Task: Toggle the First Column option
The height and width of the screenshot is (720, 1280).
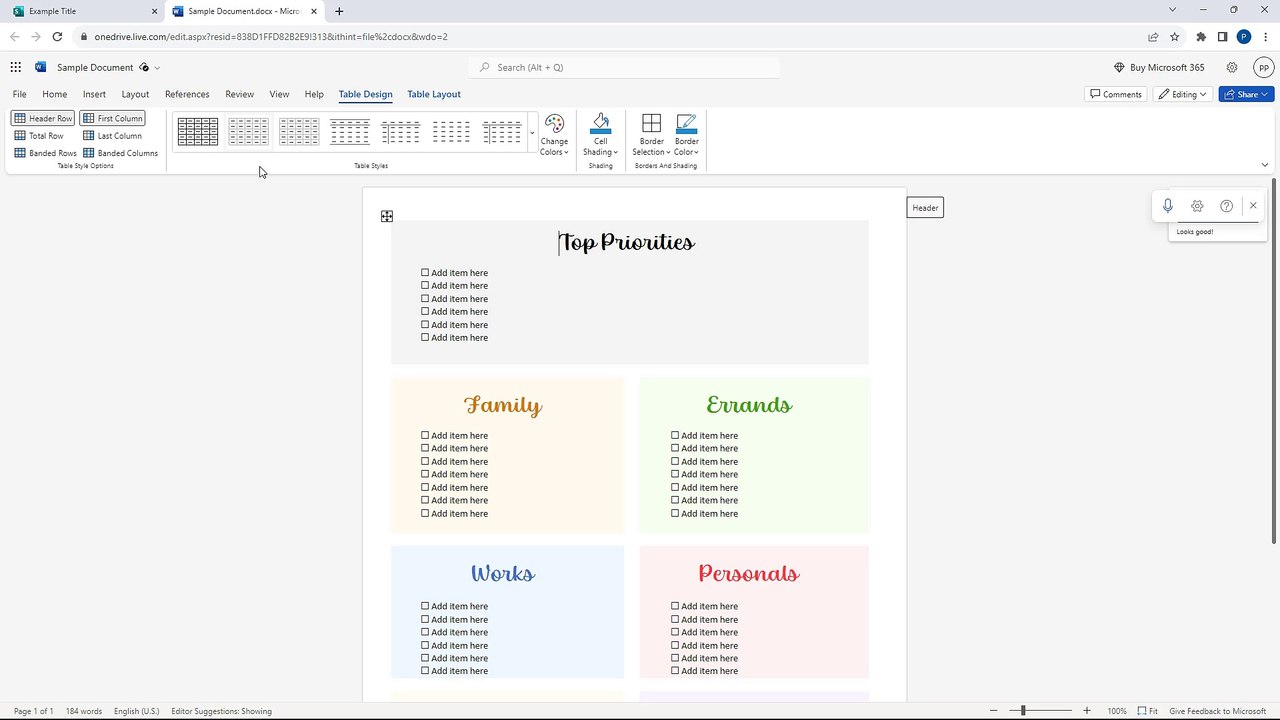Action: [x=112, y=118]
